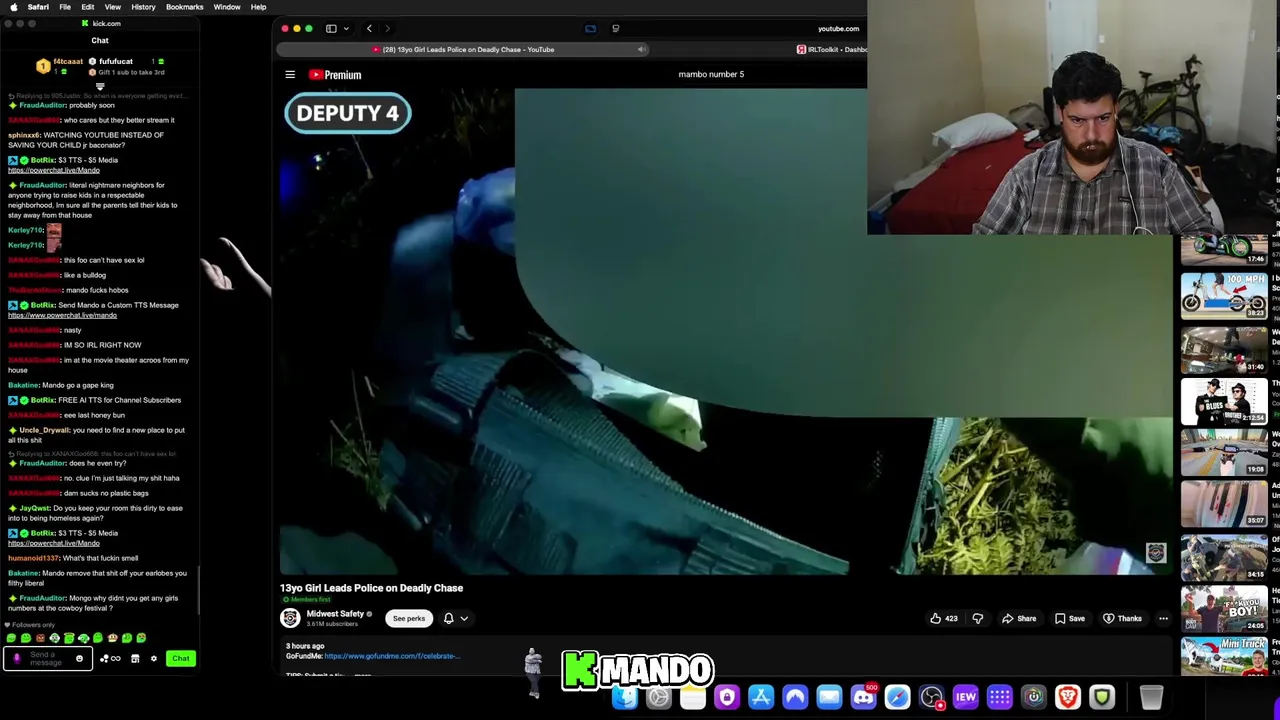
Task: Go back with Safari back arrow
Action: 369,29
